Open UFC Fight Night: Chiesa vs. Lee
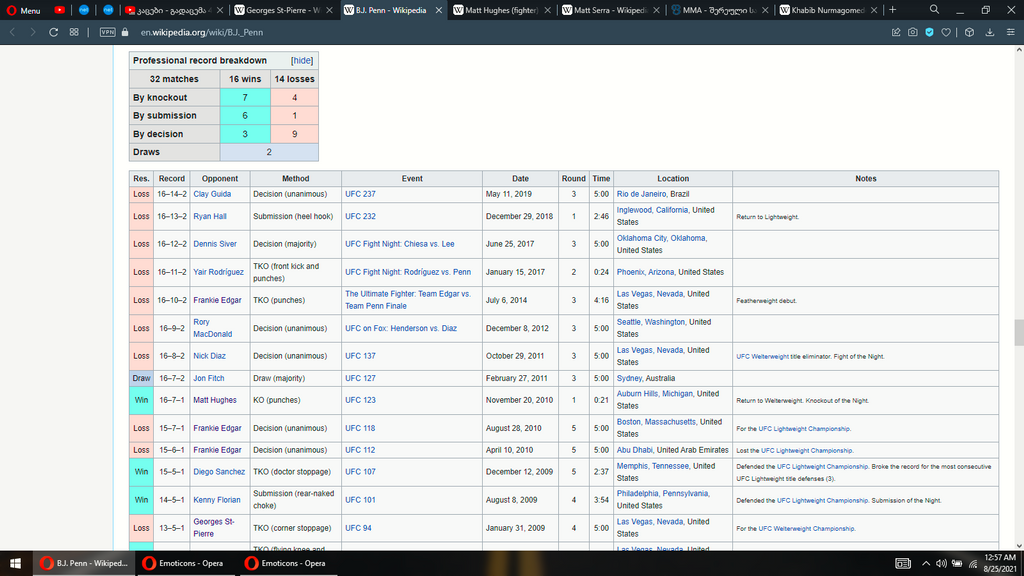Screen dimensions: 1024x576 [x=400, y=244]
